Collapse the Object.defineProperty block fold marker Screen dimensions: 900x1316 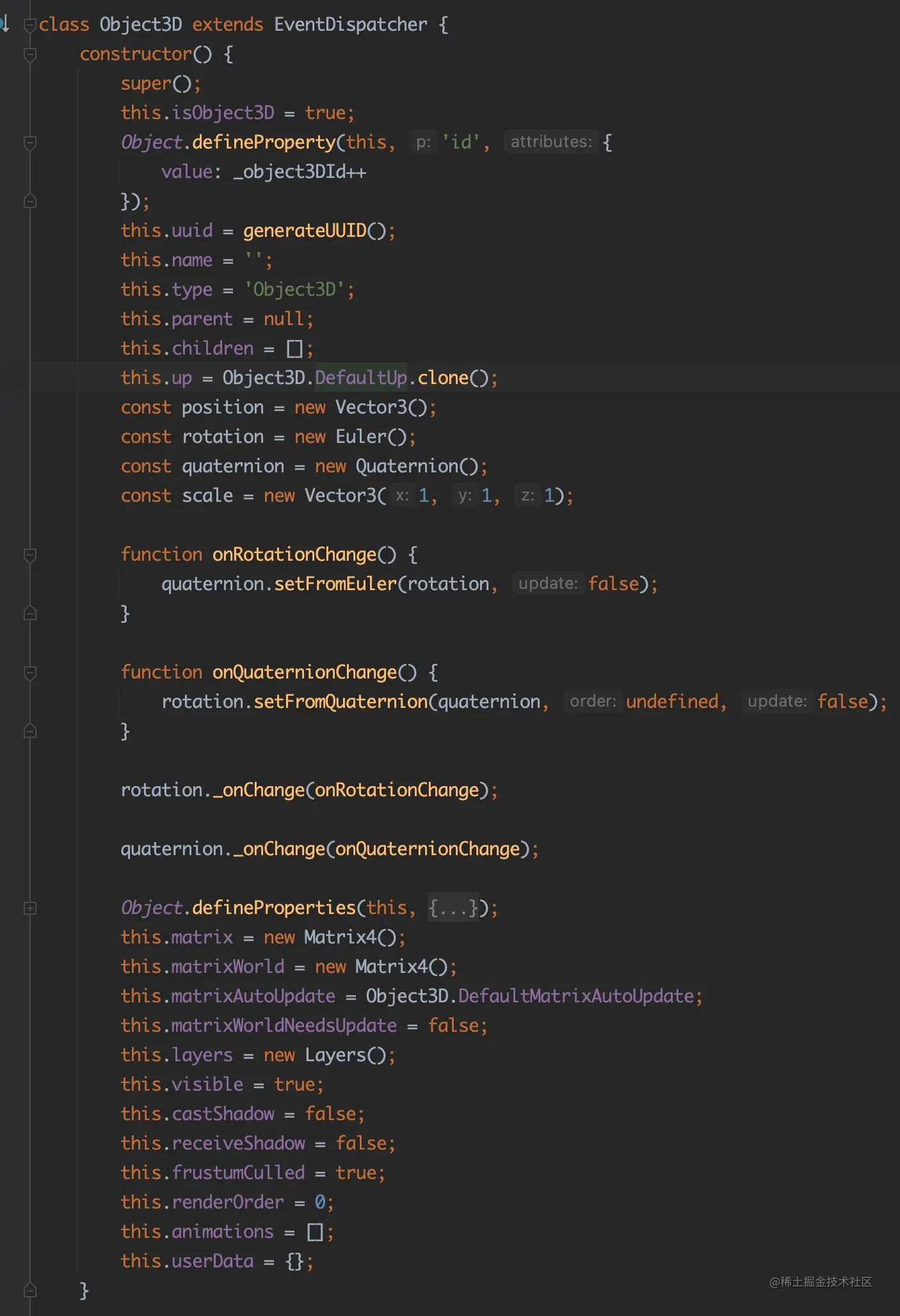coord(29,143)
